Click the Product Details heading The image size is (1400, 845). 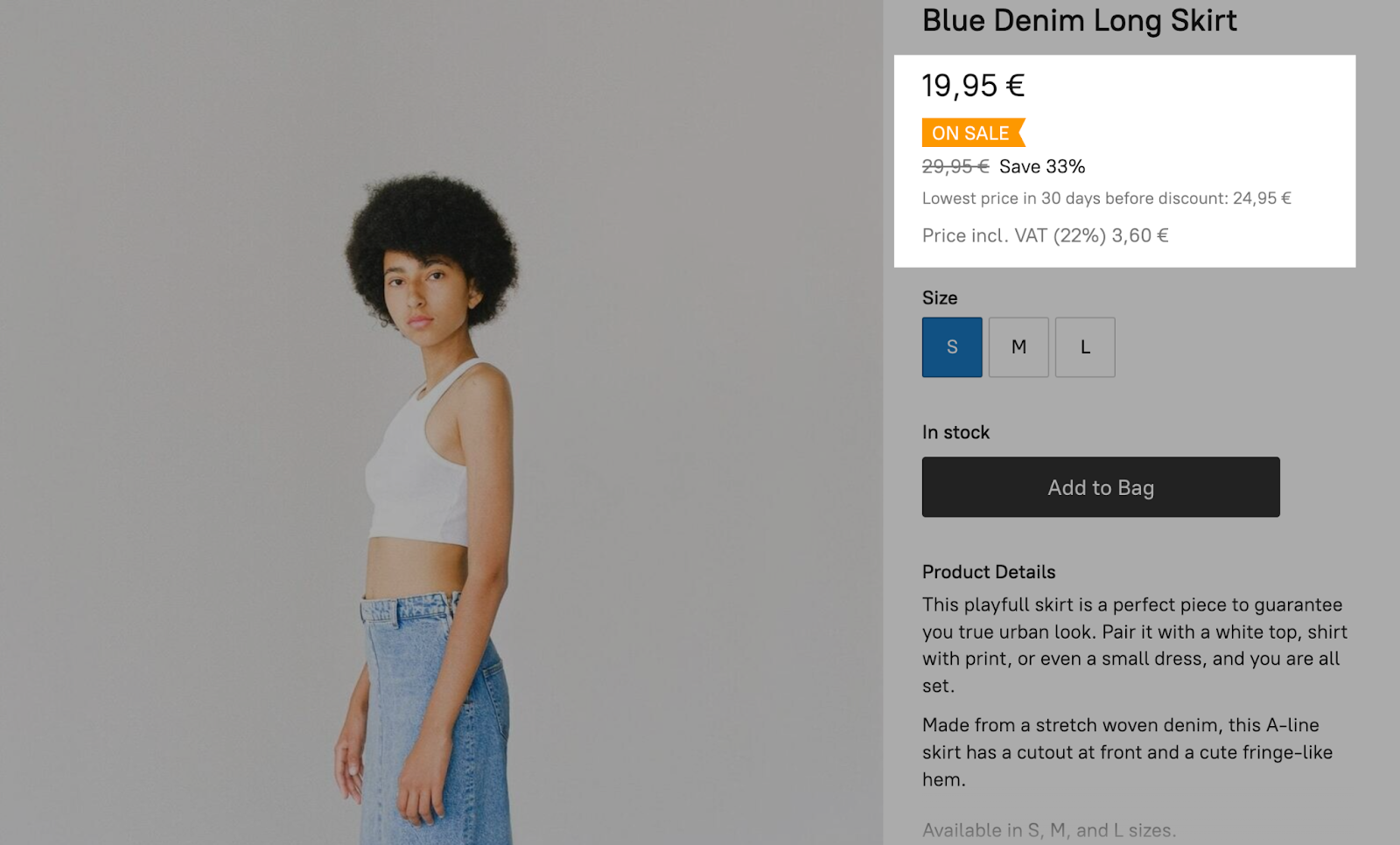[x=989, y=572]
